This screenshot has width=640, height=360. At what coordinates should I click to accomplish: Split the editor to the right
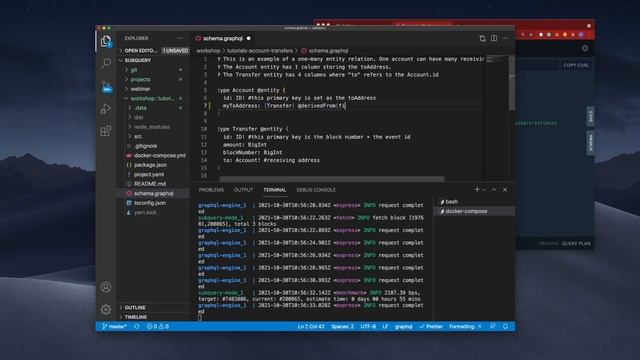click(x=494, y=38)
